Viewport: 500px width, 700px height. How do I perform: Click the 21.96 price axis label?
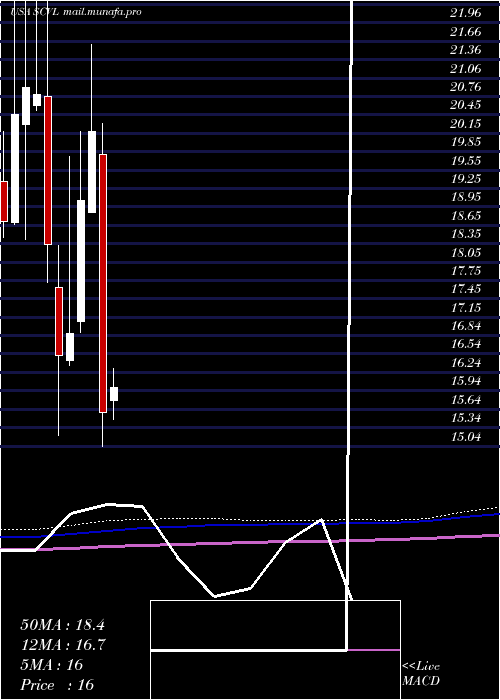[x=466, y=13]
